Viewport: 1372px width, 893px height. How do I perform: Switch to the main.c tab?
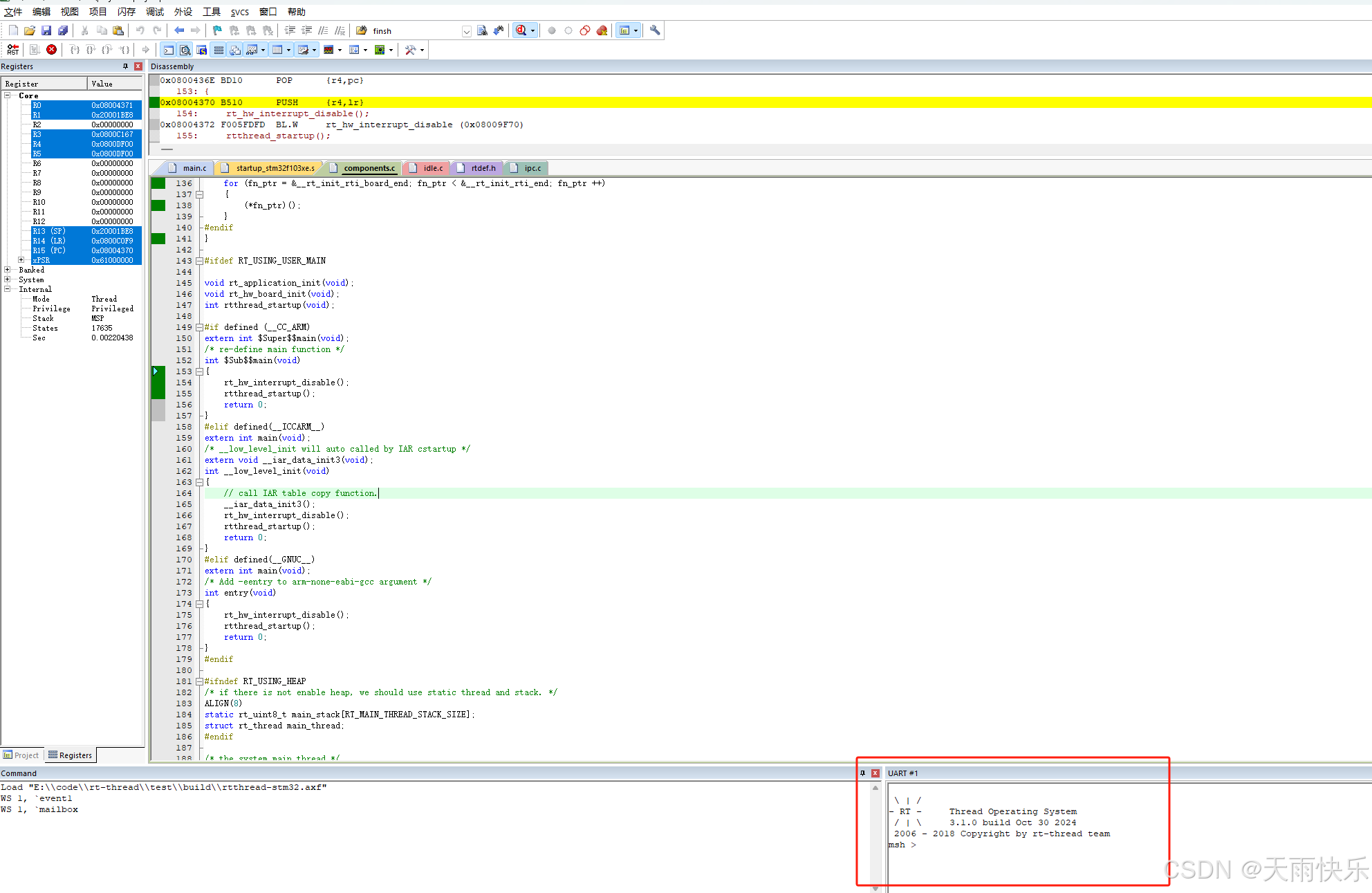194,168
